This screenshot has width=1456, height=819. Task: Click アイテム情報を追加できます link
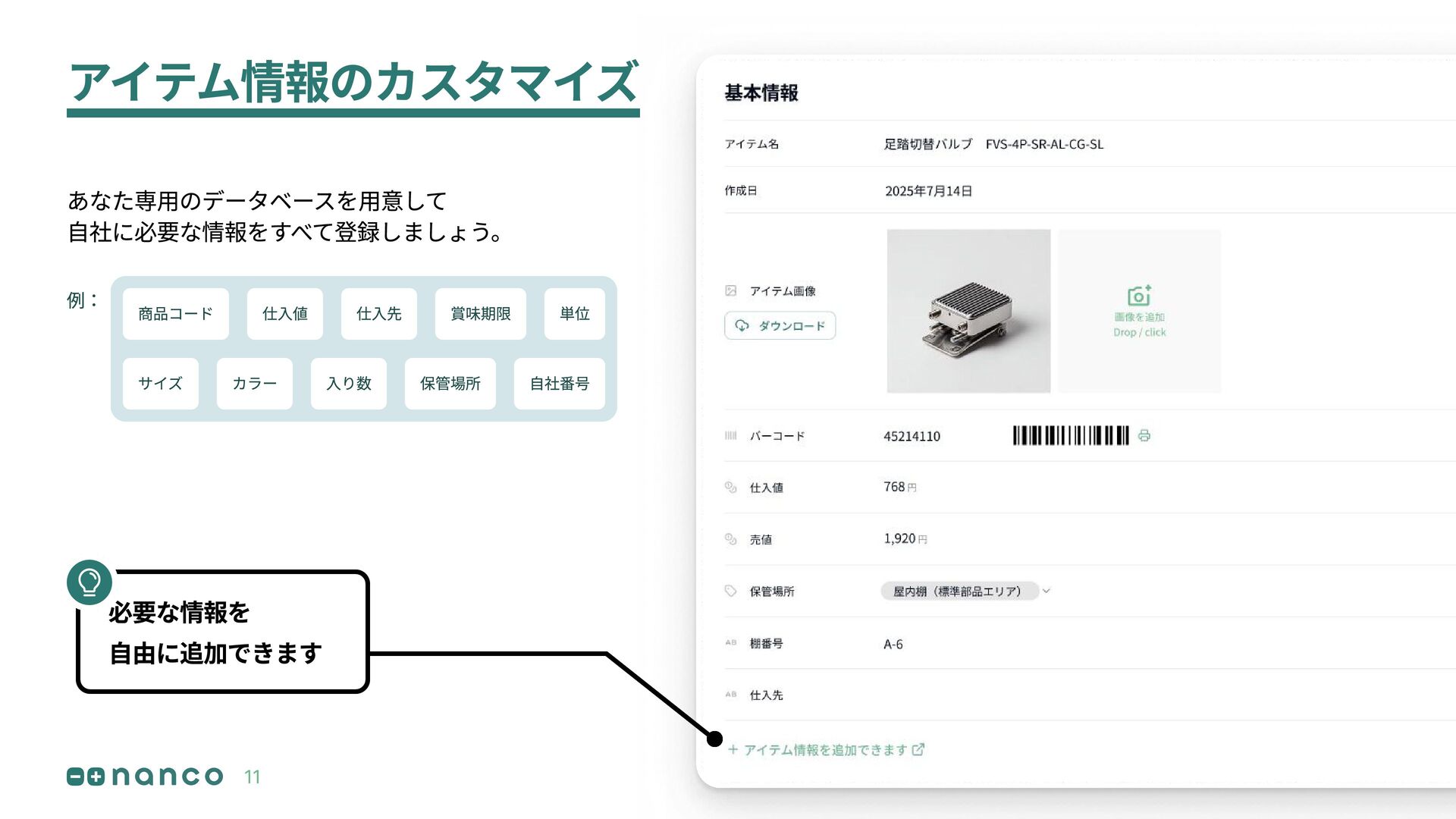pyautogui.click(x=825, y=750)
